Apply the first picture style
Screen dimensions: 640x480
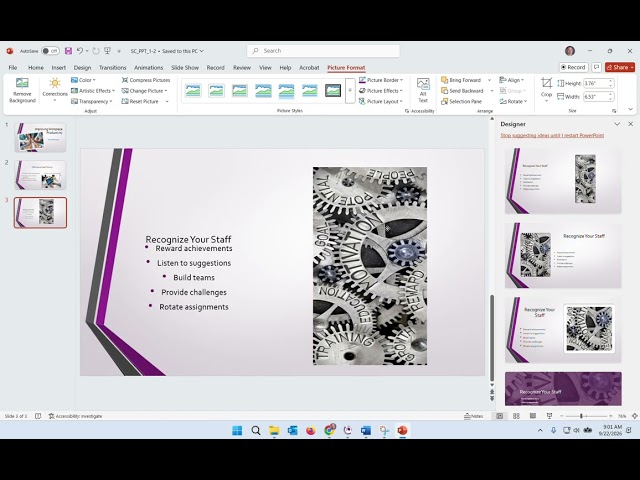[193, 90]
